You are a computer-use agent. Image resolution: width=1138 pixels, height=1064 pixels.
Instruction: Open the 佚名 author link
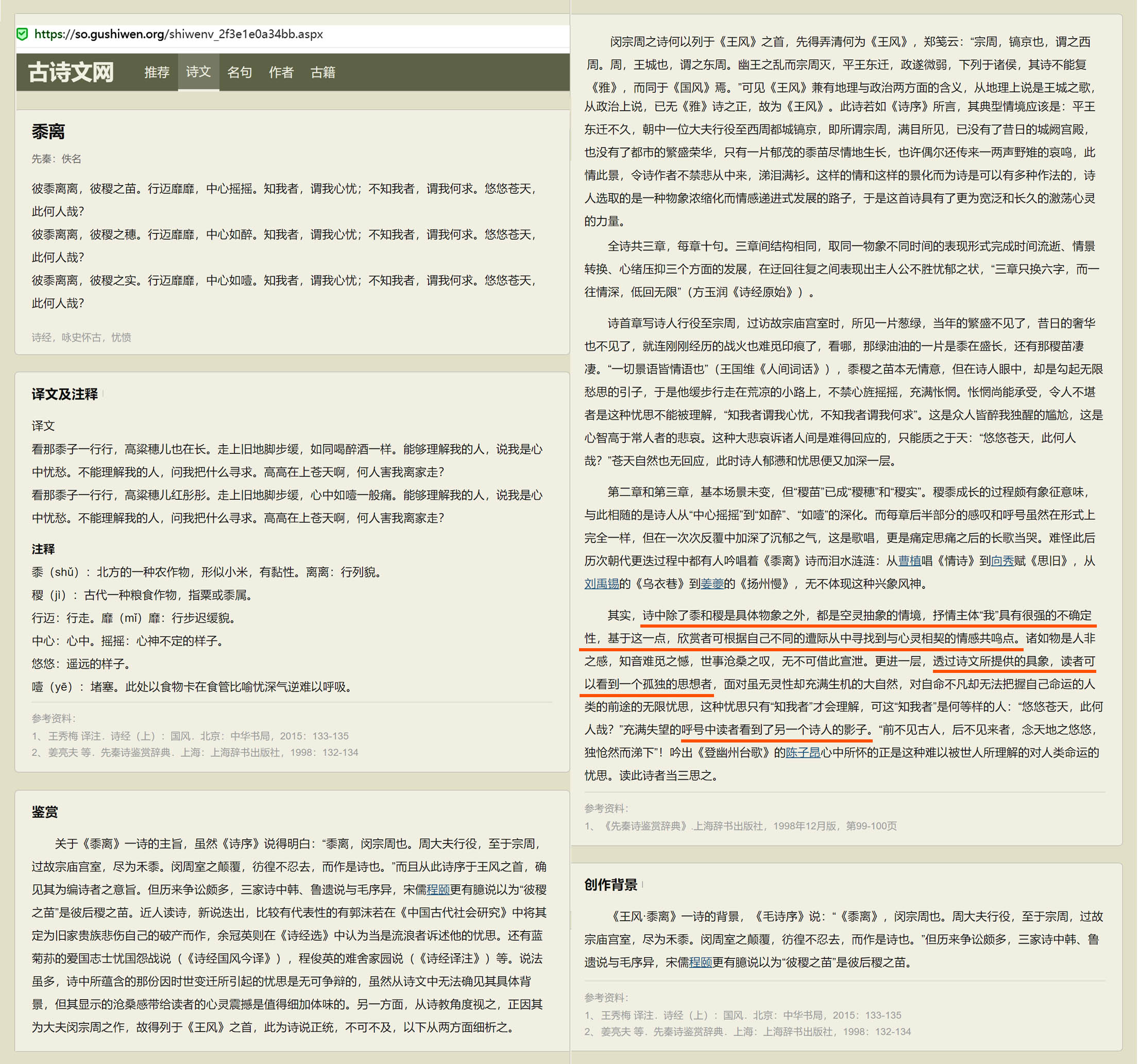coord(71,159)
